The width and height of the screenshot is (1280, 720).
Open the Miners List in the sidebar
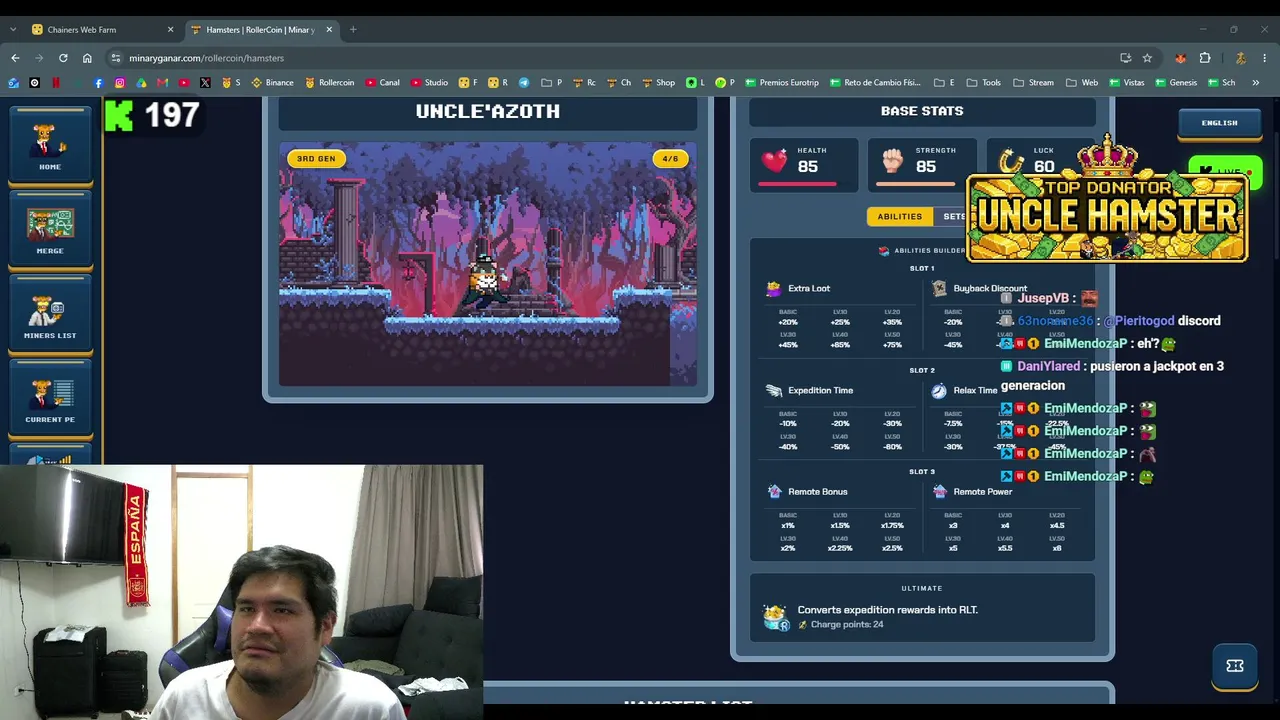(x=50, y=315)
